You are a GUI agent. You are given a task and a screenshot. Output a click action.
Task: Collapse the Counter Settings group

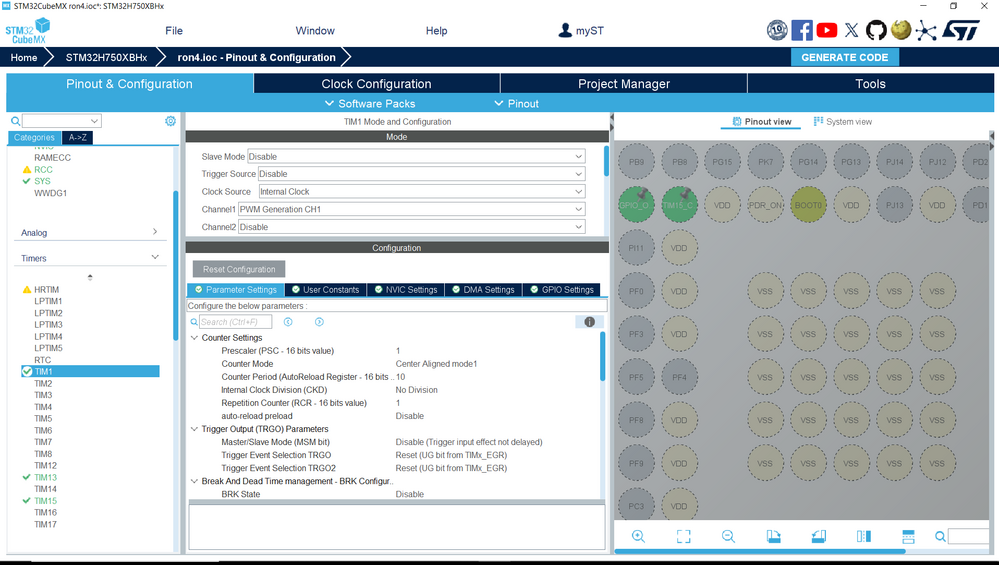pyautogui.click(x=194, y=338)
